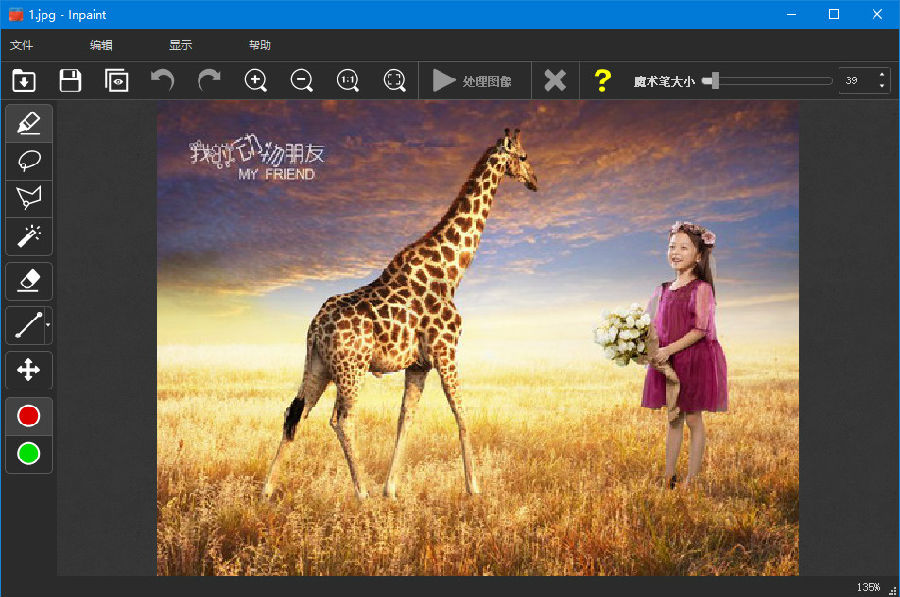Select the Polygonal Lasso tool
The image size is (900, 597).
(x=29, y=198)
